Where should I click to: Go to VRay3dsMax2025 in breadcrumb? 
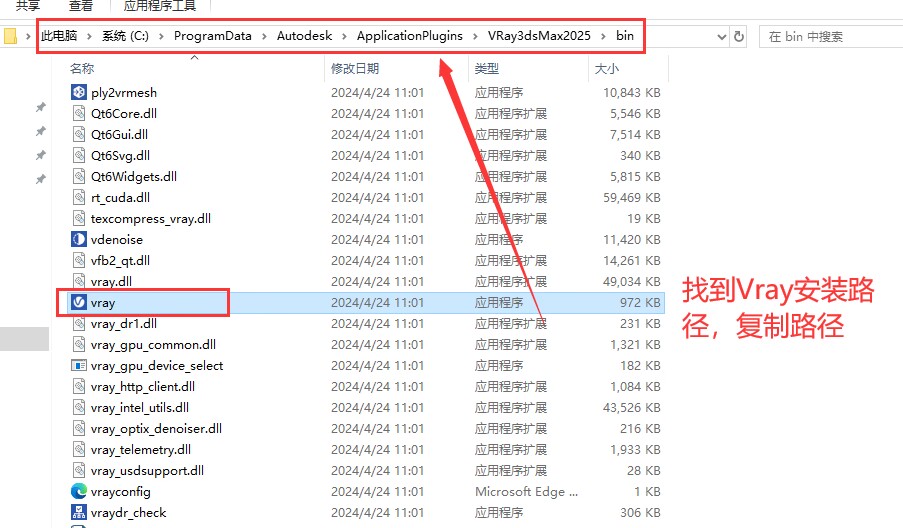(x=539, y=36)
